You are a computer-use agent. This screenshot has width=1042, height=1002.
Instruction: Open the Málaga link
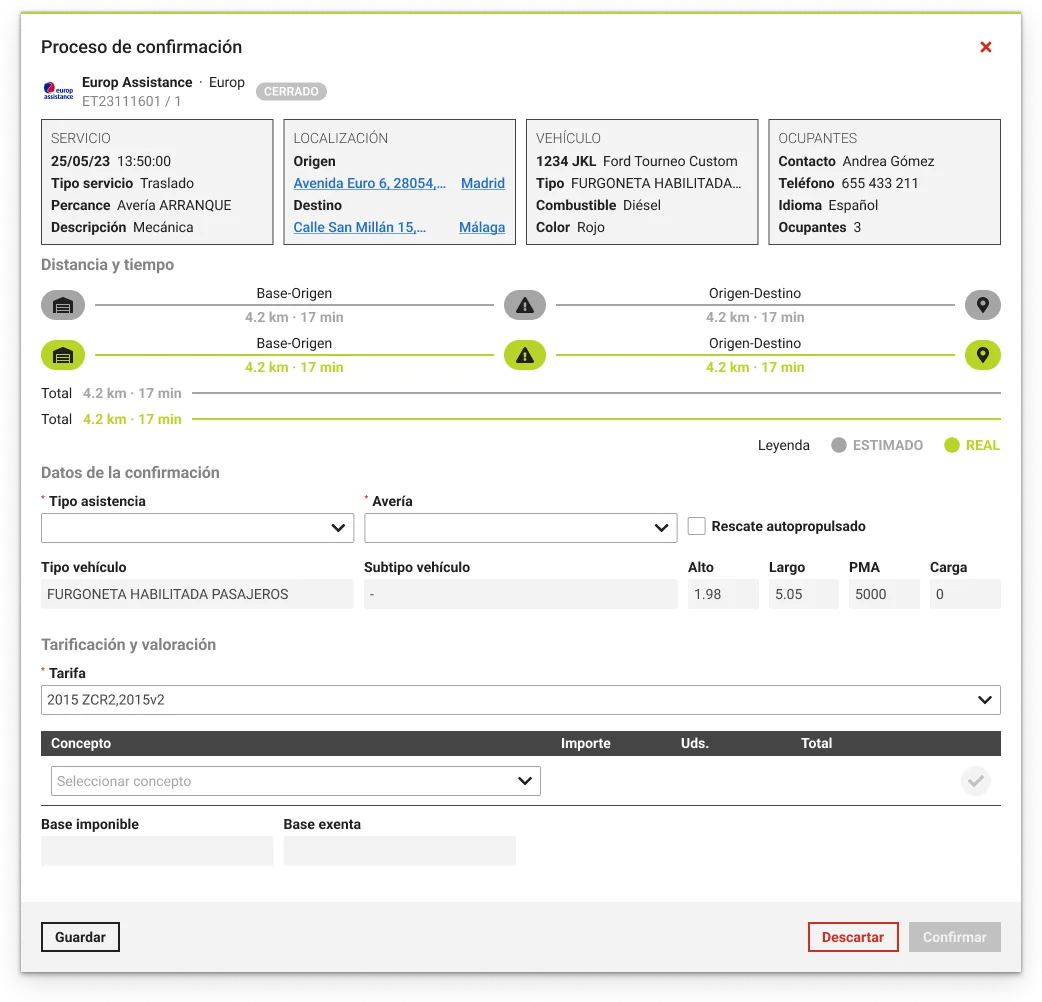[482, 227]
